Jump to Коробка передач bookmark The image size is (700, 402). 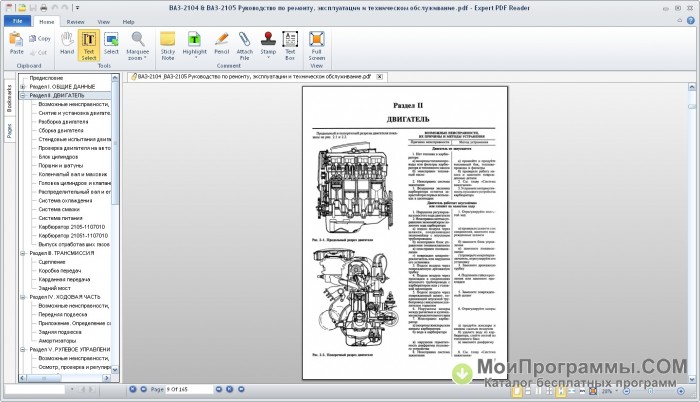tap(60, 271)
